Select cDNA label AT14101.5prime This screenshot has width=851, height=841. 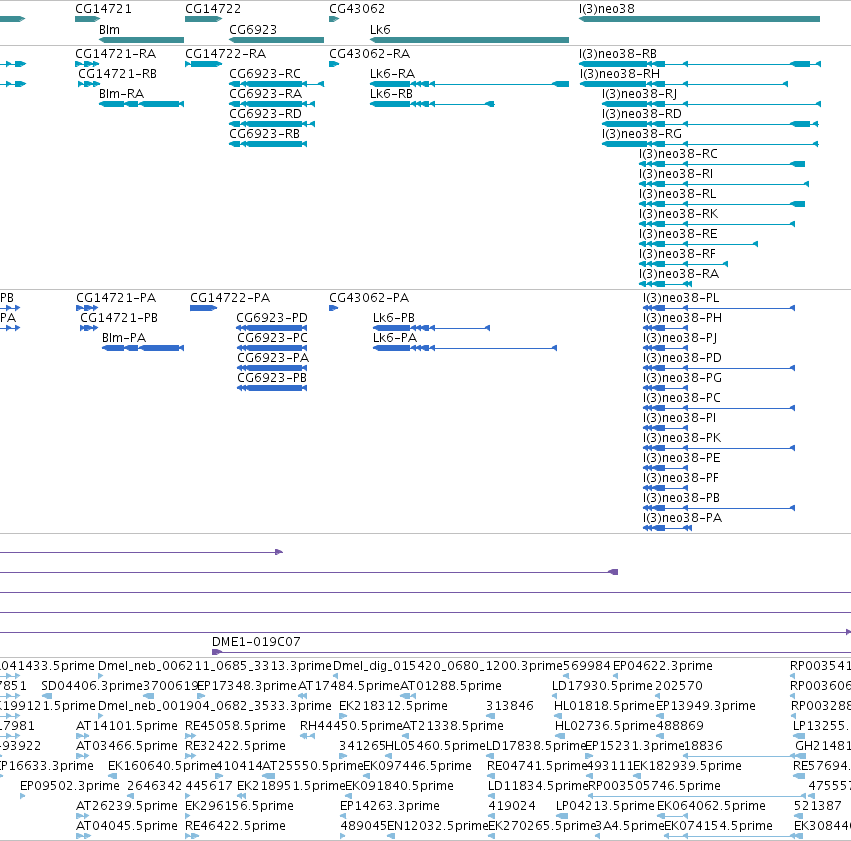pyautogui.click(x=126, y=726)
